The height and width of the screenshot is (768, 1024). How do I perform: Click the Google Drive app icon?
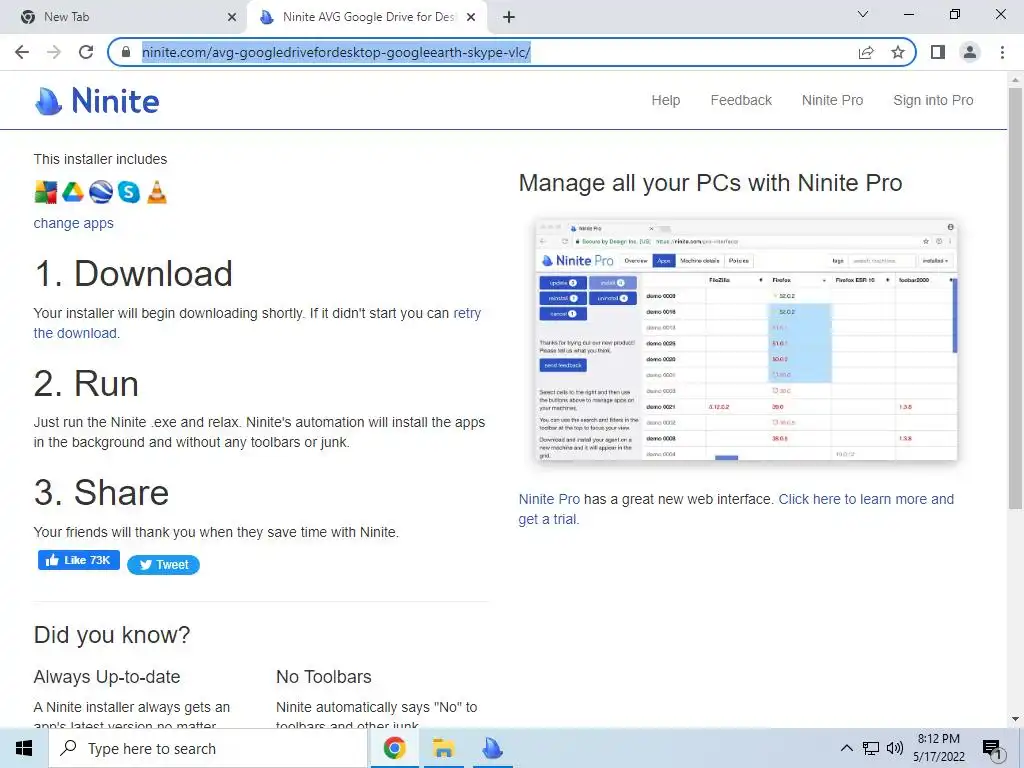tap(73, 192)
